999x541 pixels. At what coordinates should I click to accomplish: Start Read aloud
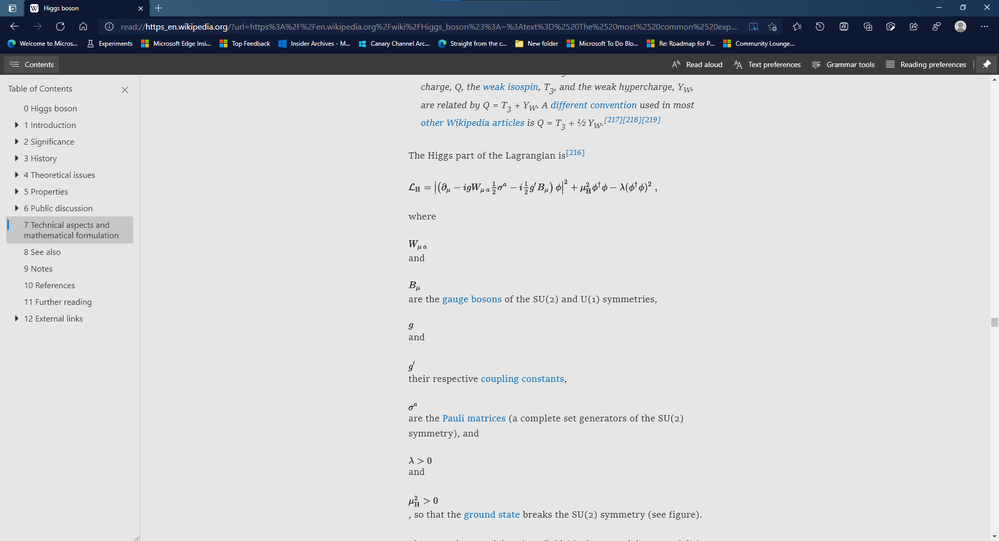tap(697, 64)
